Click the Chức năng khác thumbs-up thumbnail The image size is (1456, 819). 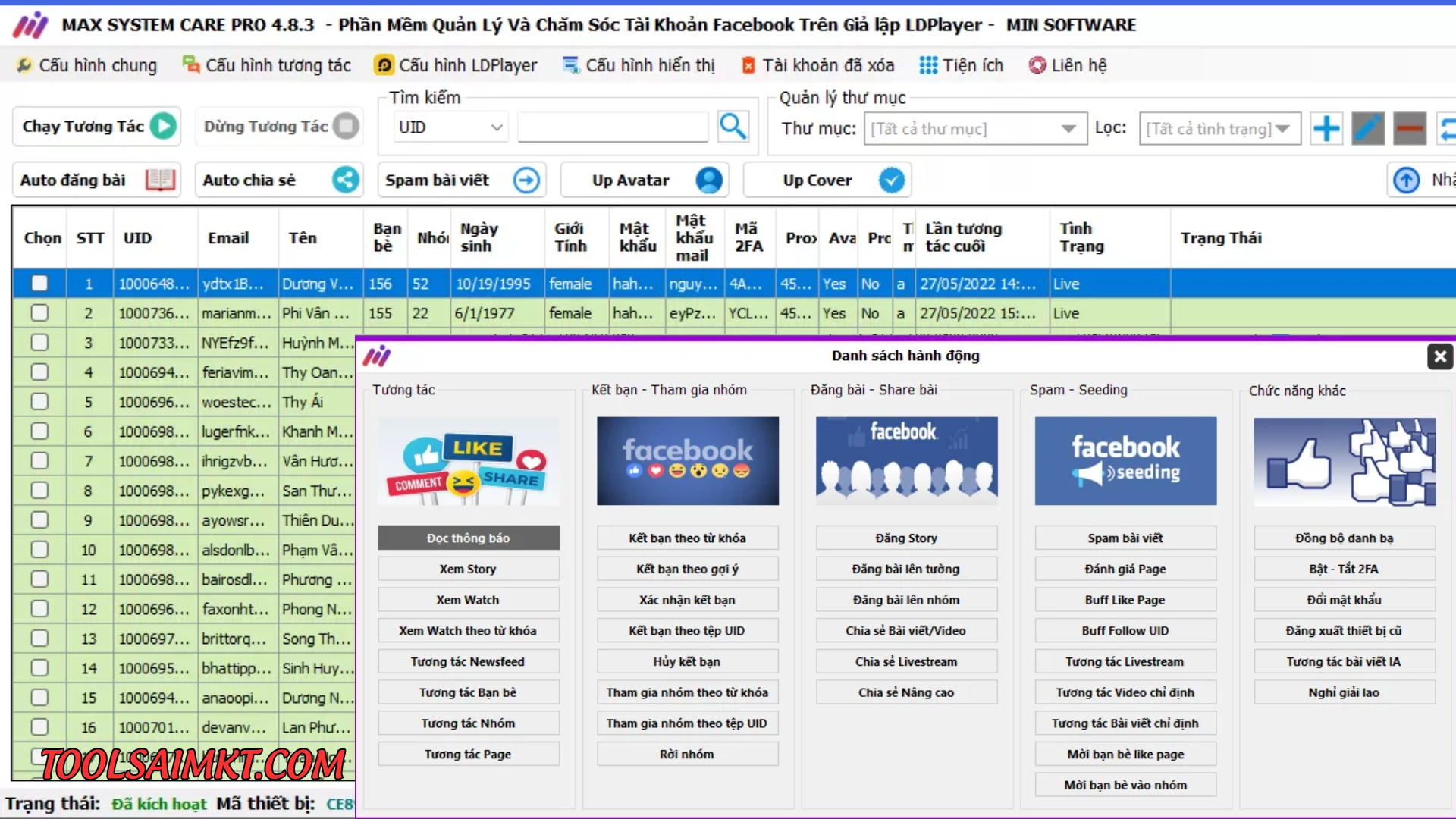1345,461
